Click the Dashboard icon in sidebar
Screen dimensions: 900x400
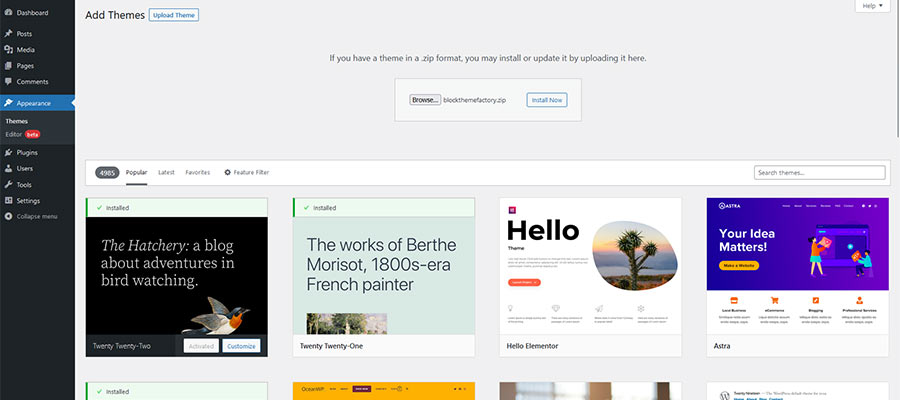(x=8, y=12)
